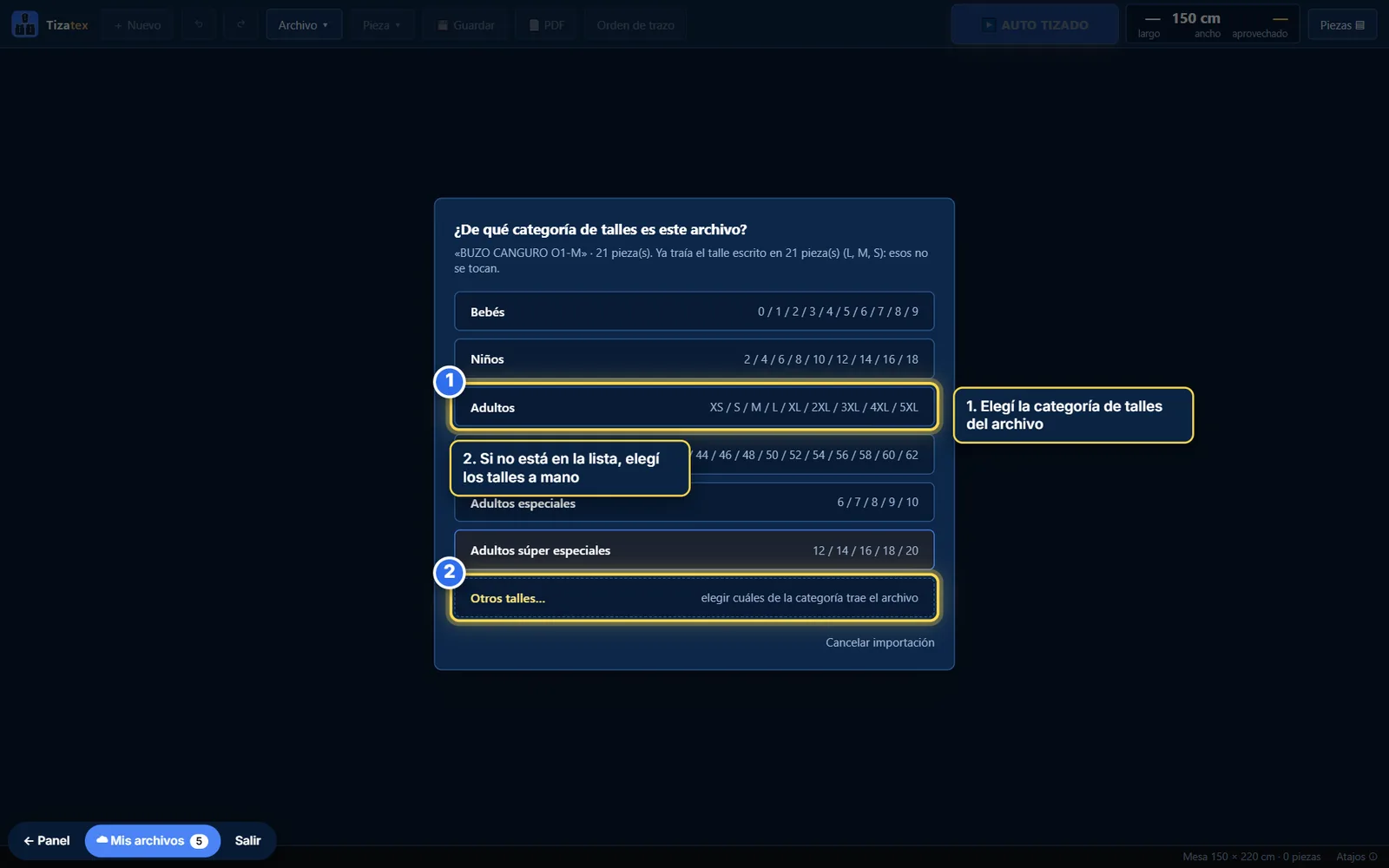Select Otros talles option
This screenshot has height=868, width=1389.
pos(694,598)
